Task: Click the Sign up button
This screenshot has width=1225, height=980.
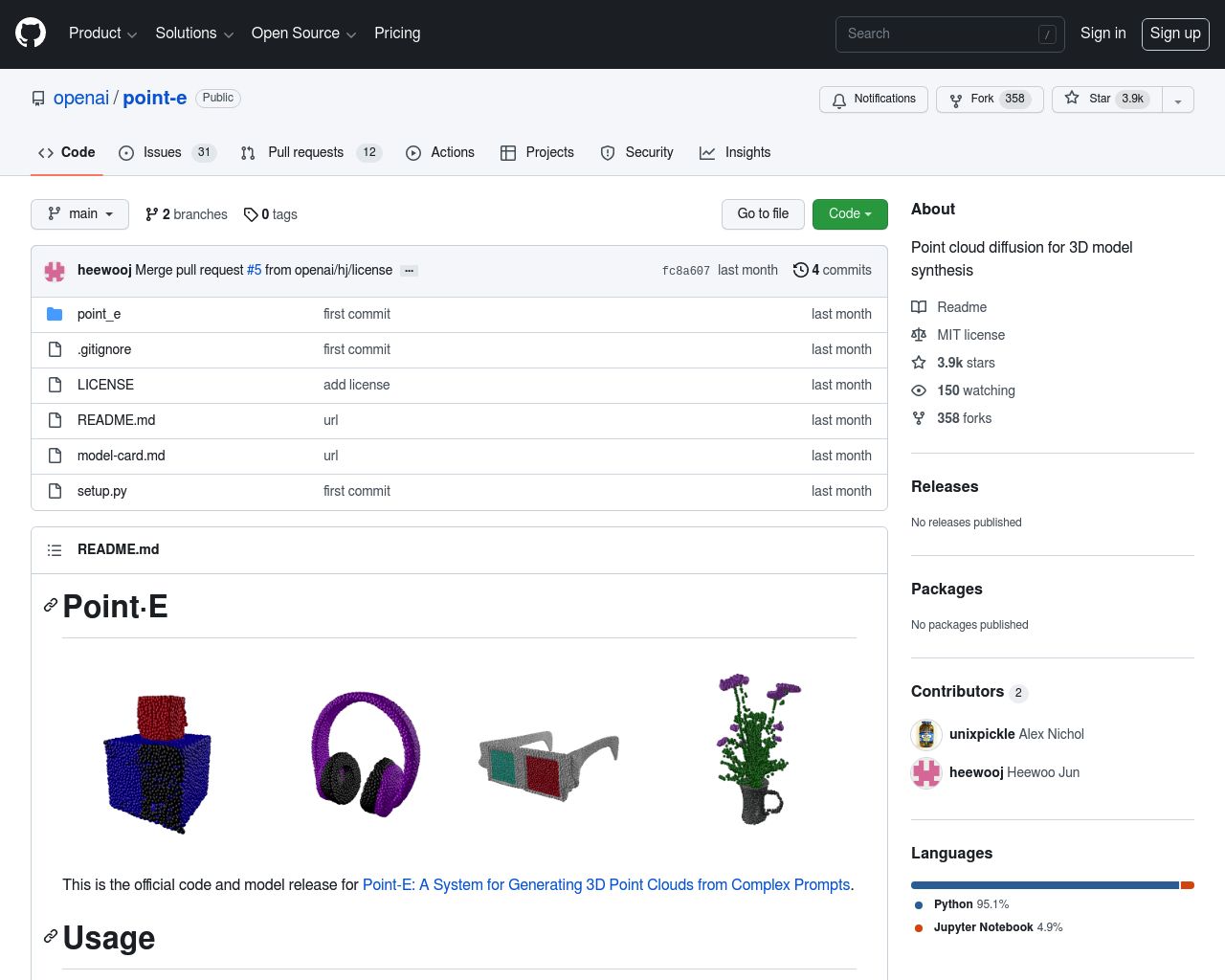Action: tap(1175, 33)
